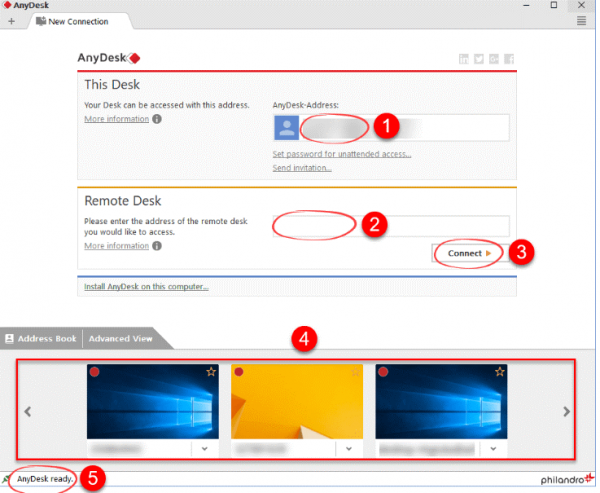Open the LinkedIn share icon
This screenshot has width=600, height=493.
click(x=463, y=59)
